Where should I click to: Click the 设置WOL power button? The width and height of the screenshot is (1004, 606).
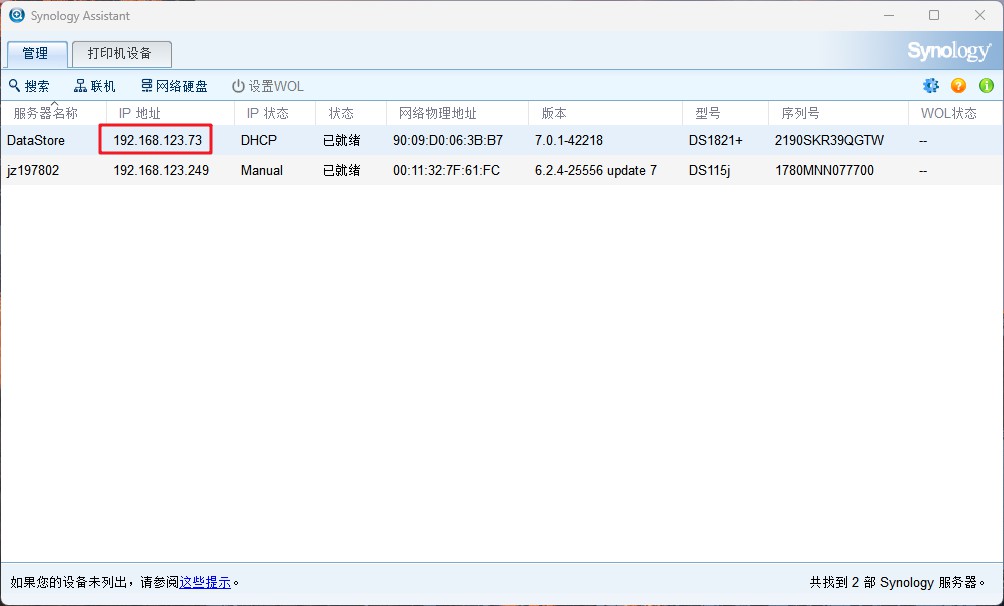coord(268,86)
